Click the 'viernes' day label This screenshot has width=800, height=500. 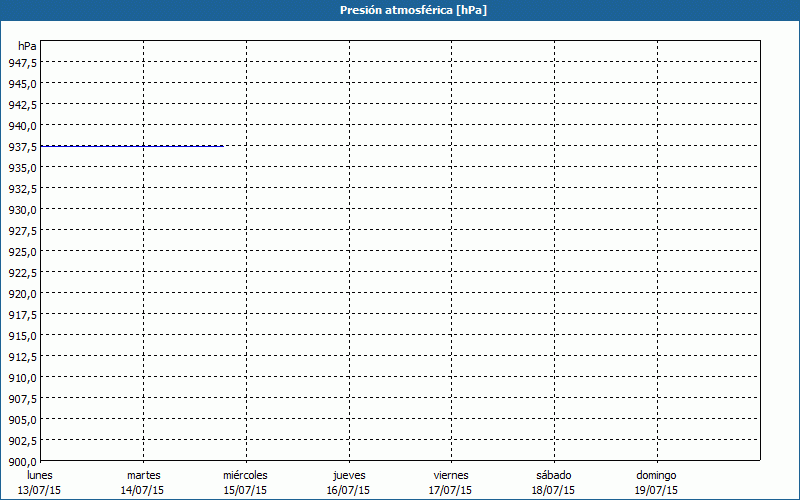(451, 475)
